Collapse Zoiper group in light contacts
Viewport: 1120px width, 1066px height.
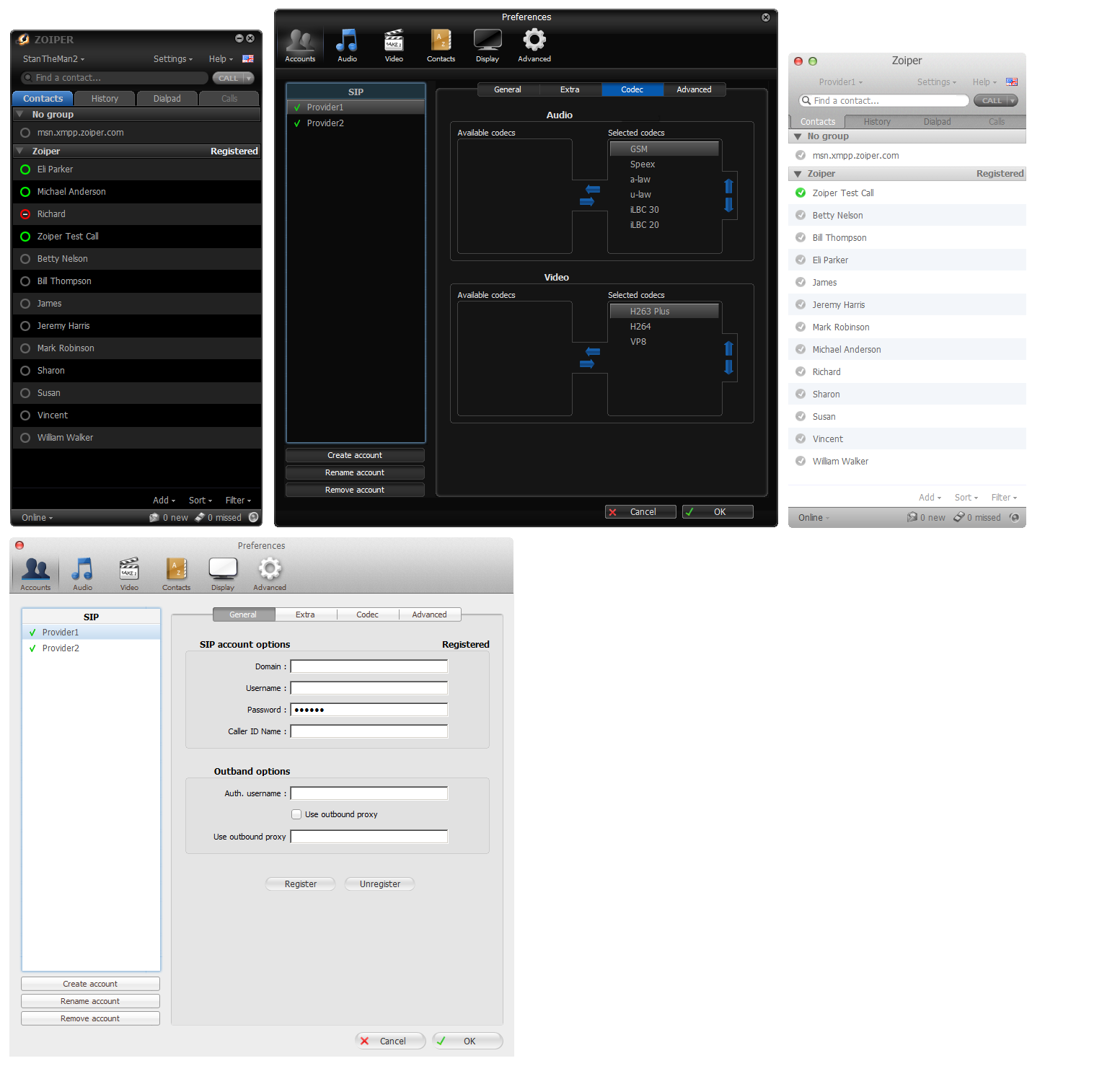coord(798,174)
